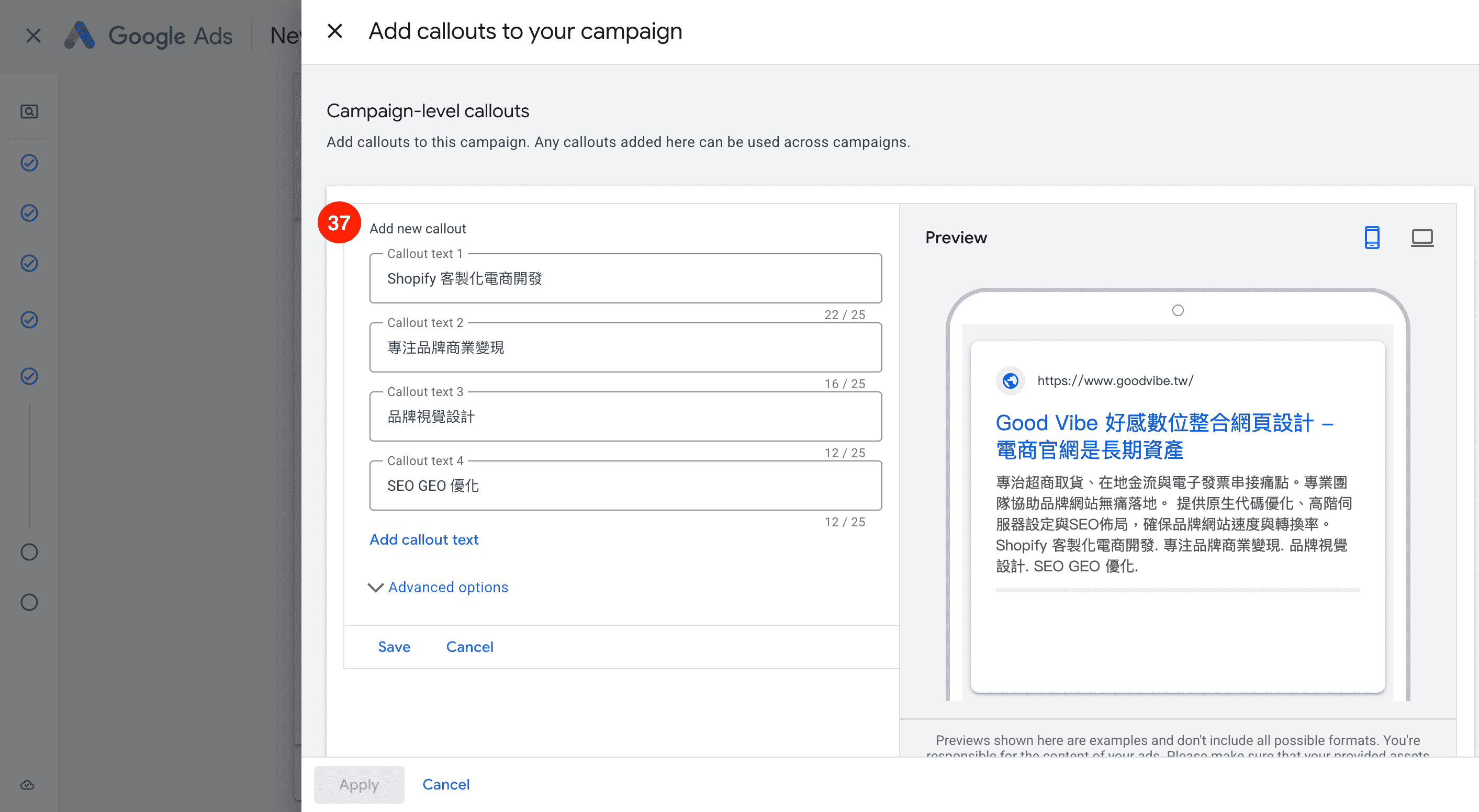This screenshot has width=1479, height=812.
Task: Click the globe icon in ad preview
Action: point(1011,381)
